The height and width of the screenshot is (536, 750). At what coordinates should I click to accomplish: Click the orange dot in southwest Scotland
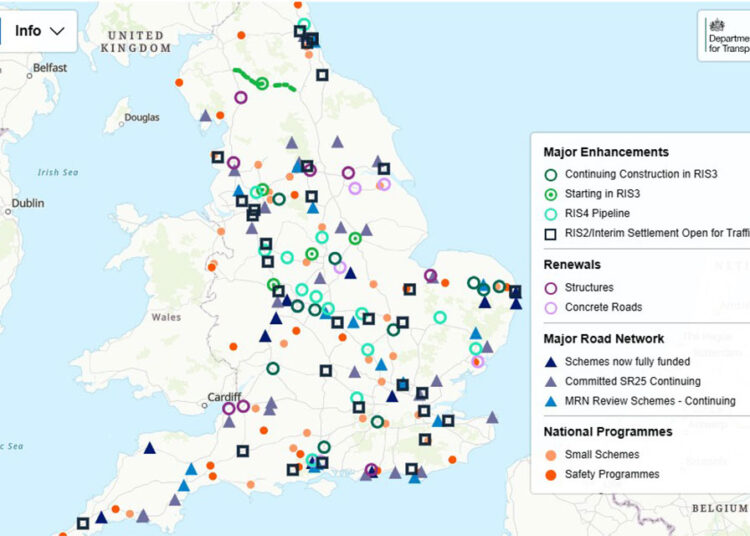click(179, 82)
